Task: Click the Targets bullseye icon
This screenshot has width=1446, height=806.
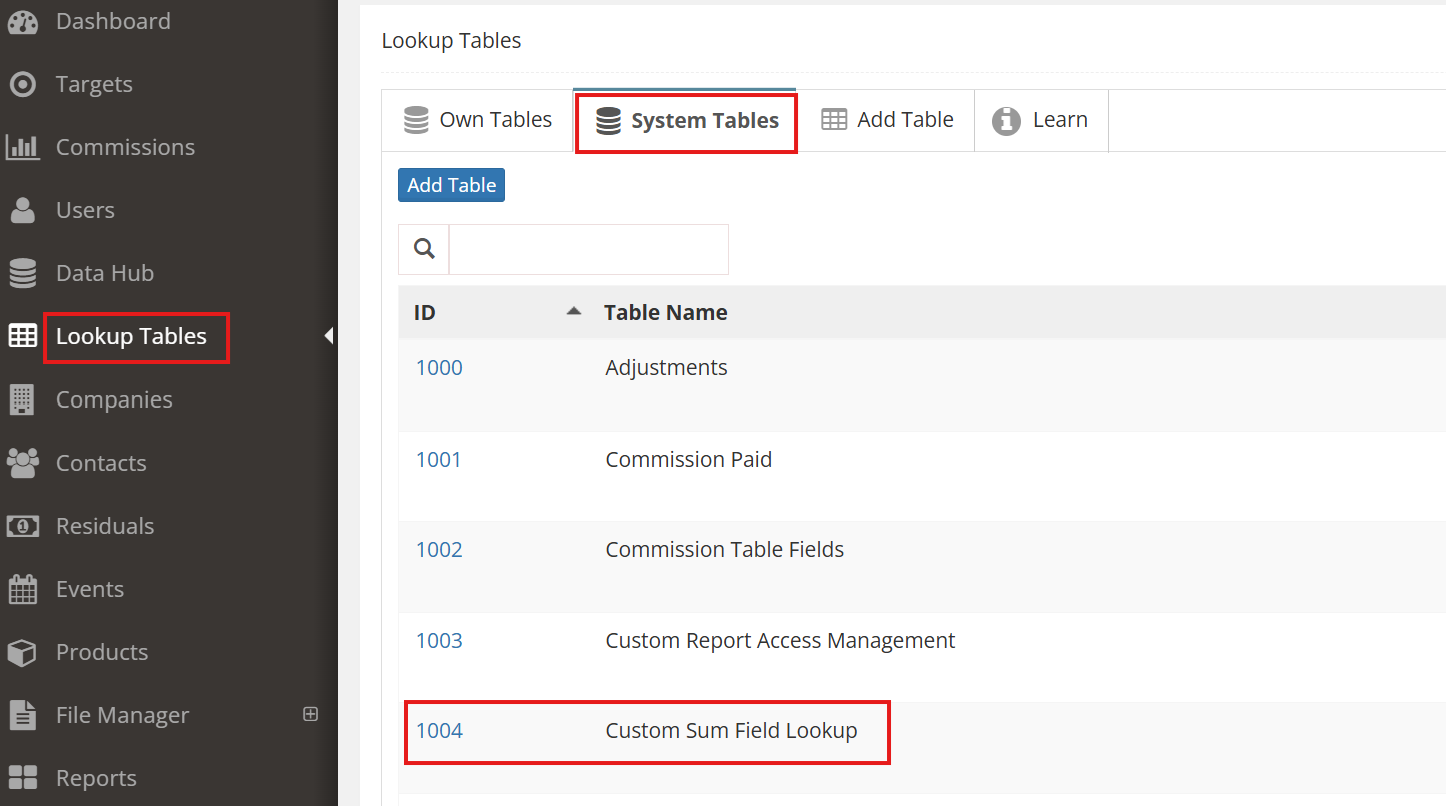Action: (x=22, y=85)
